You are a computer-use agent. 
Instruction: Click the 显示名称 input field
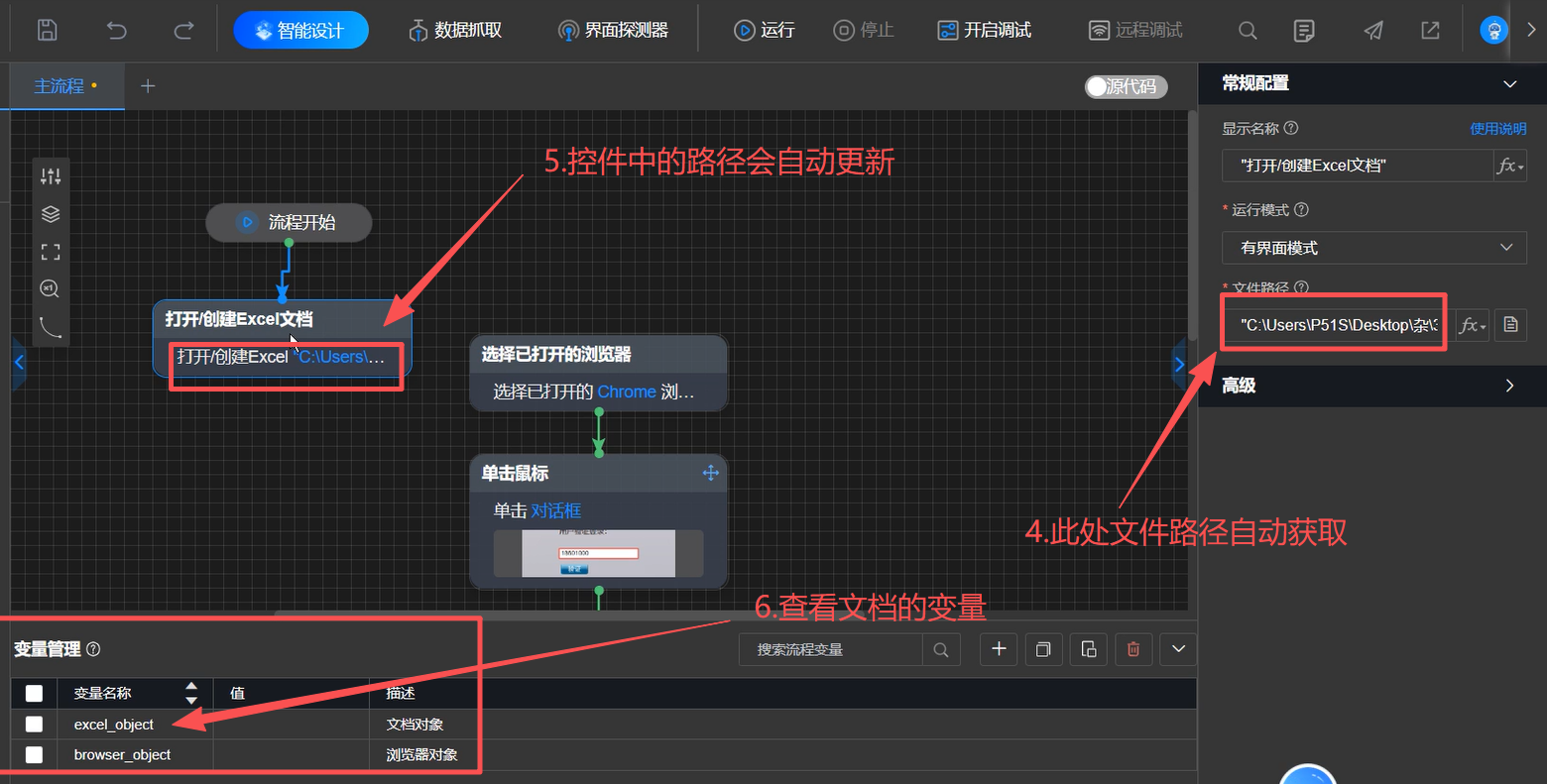1358,166
